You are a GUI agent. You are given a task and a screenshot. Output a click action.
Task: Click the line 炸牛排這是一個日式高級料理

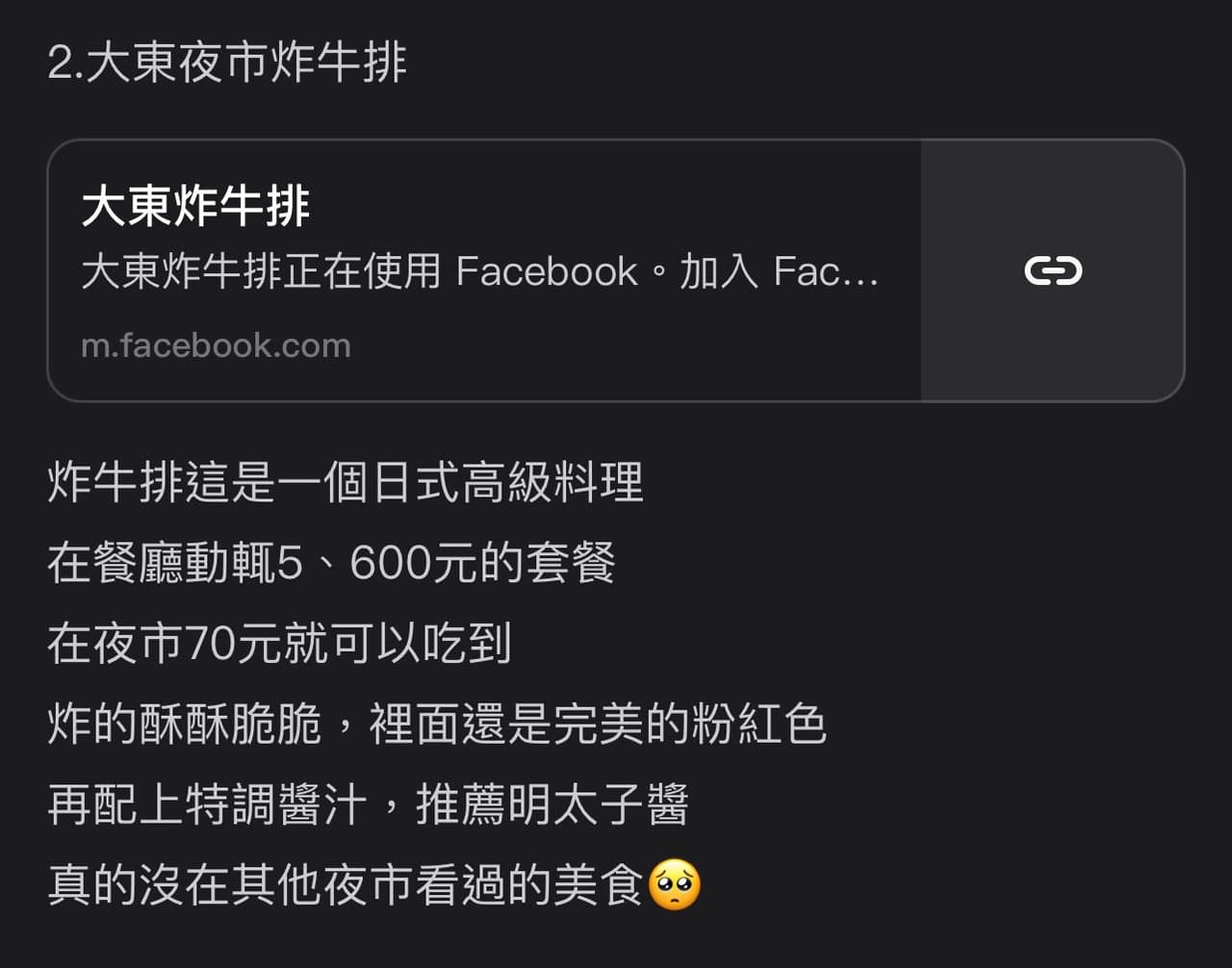346,482
